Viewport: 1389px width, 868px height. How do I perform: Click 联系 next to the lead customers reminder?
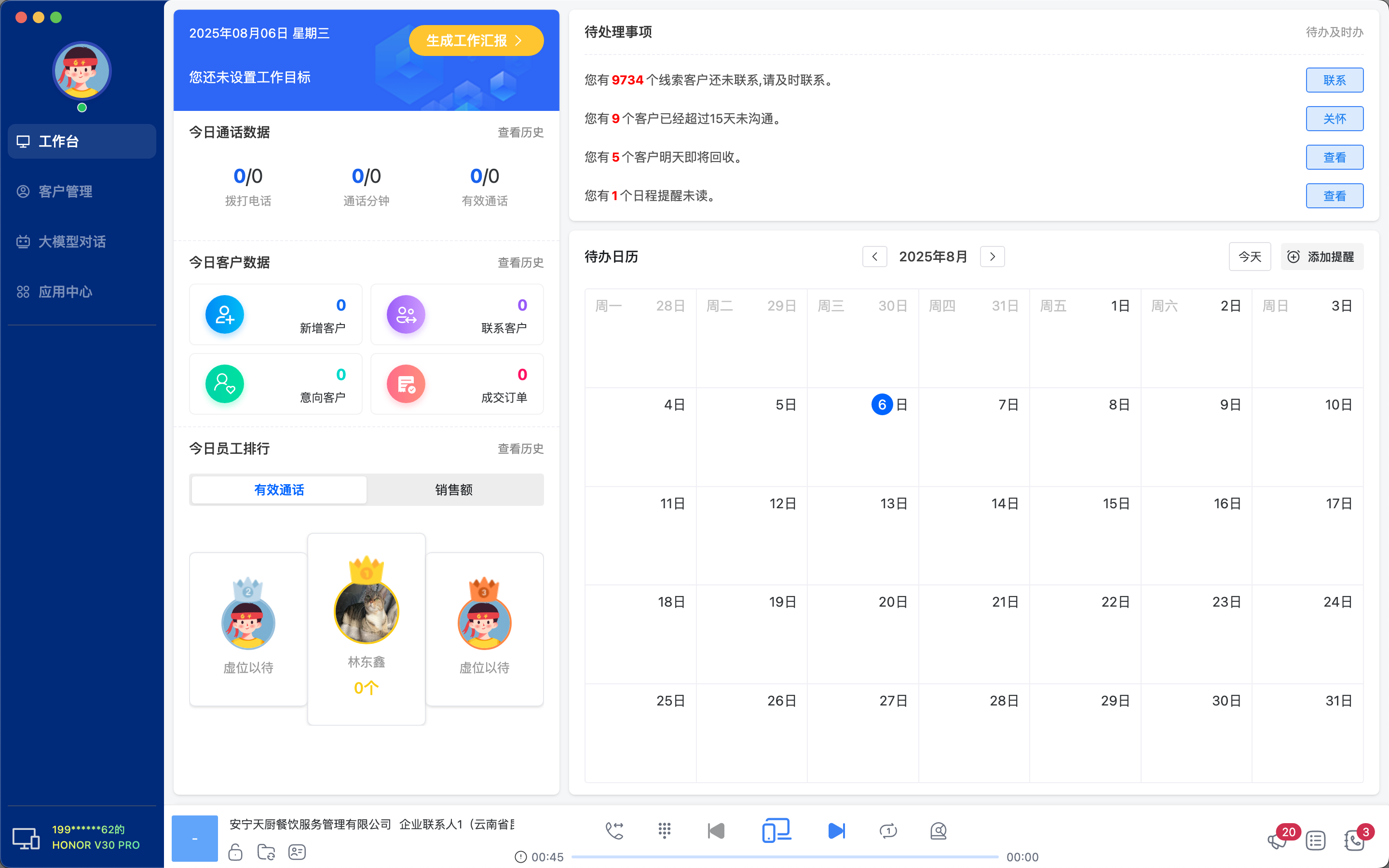point(1335,80)
